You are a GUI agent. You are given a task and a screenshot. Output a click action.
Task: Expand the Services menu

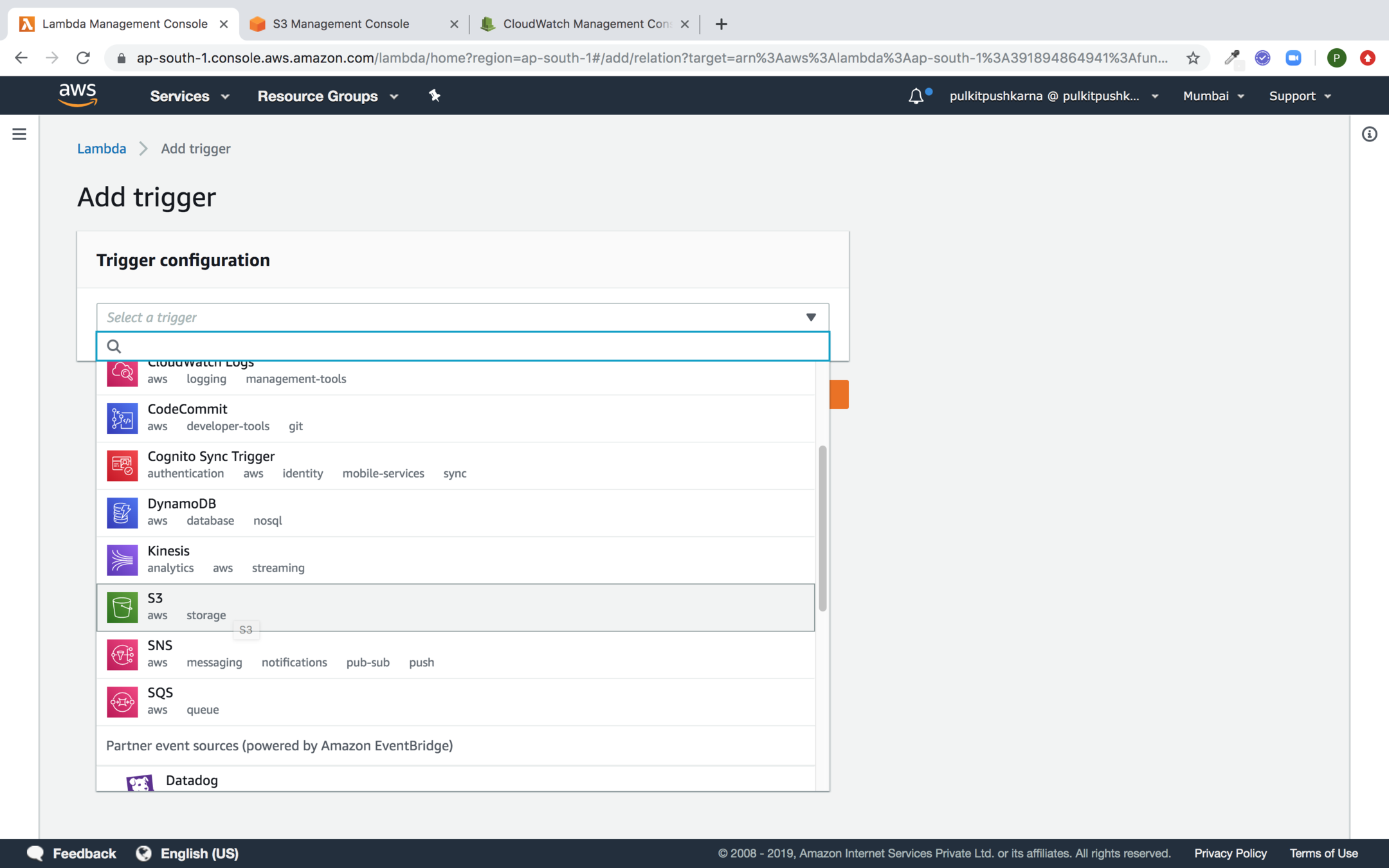pyautogui.click(x=190, y=96)
